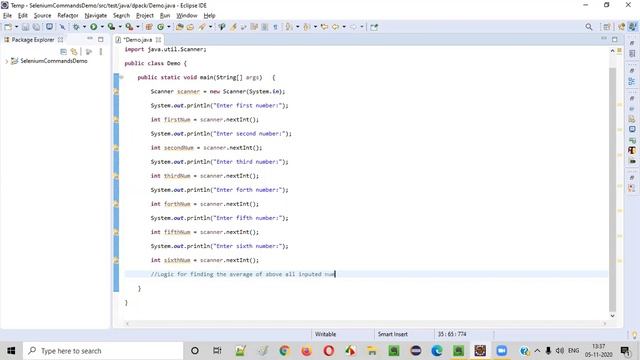Open the Refactor menu
This screenshot has height=360, width=640.
[x=68, y=16]
